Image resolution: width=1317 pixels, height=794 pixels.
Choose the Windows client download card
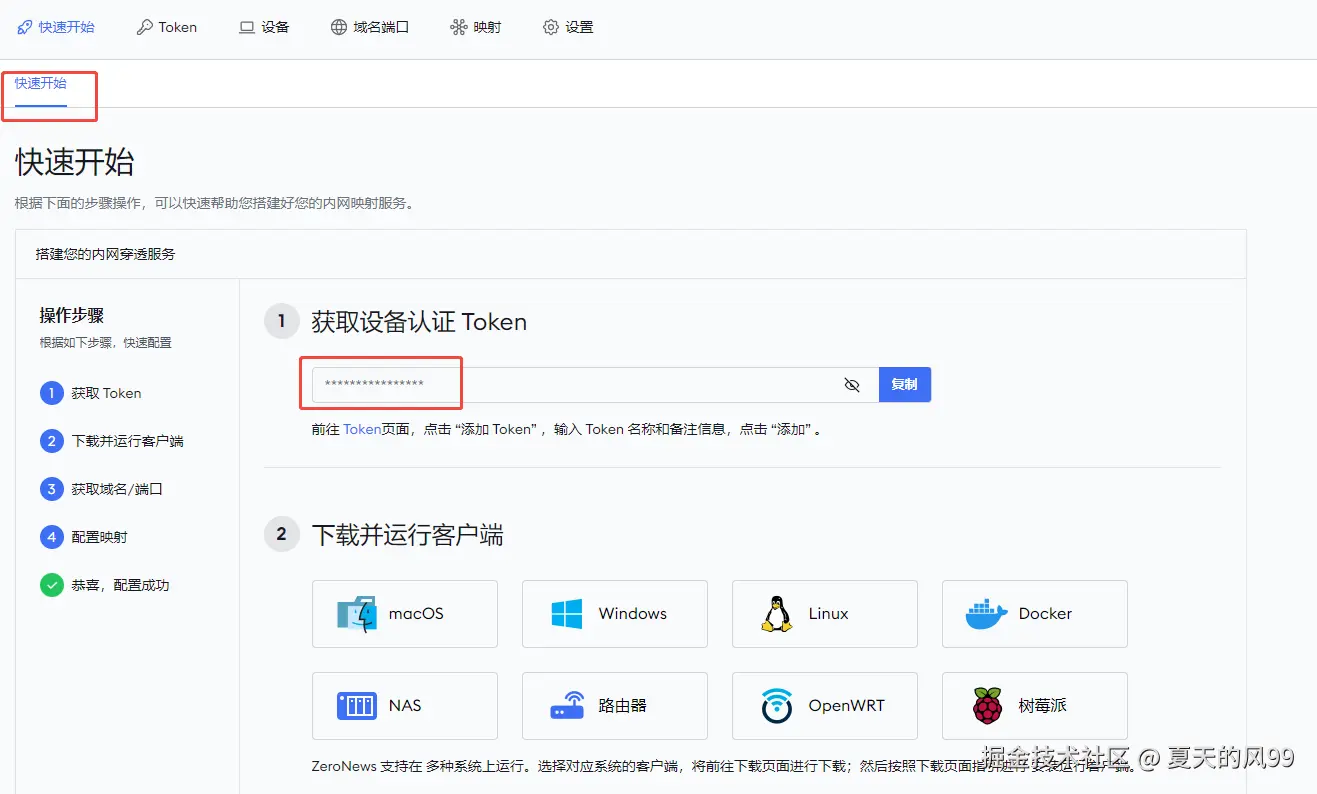pyautogui.click(x=615, y=614)
